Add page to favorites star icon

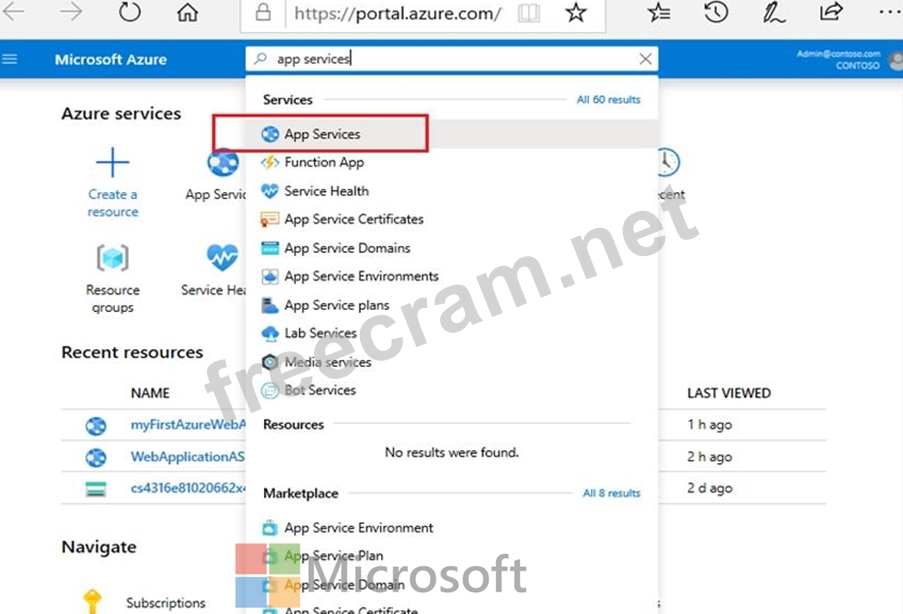point(576,13)
